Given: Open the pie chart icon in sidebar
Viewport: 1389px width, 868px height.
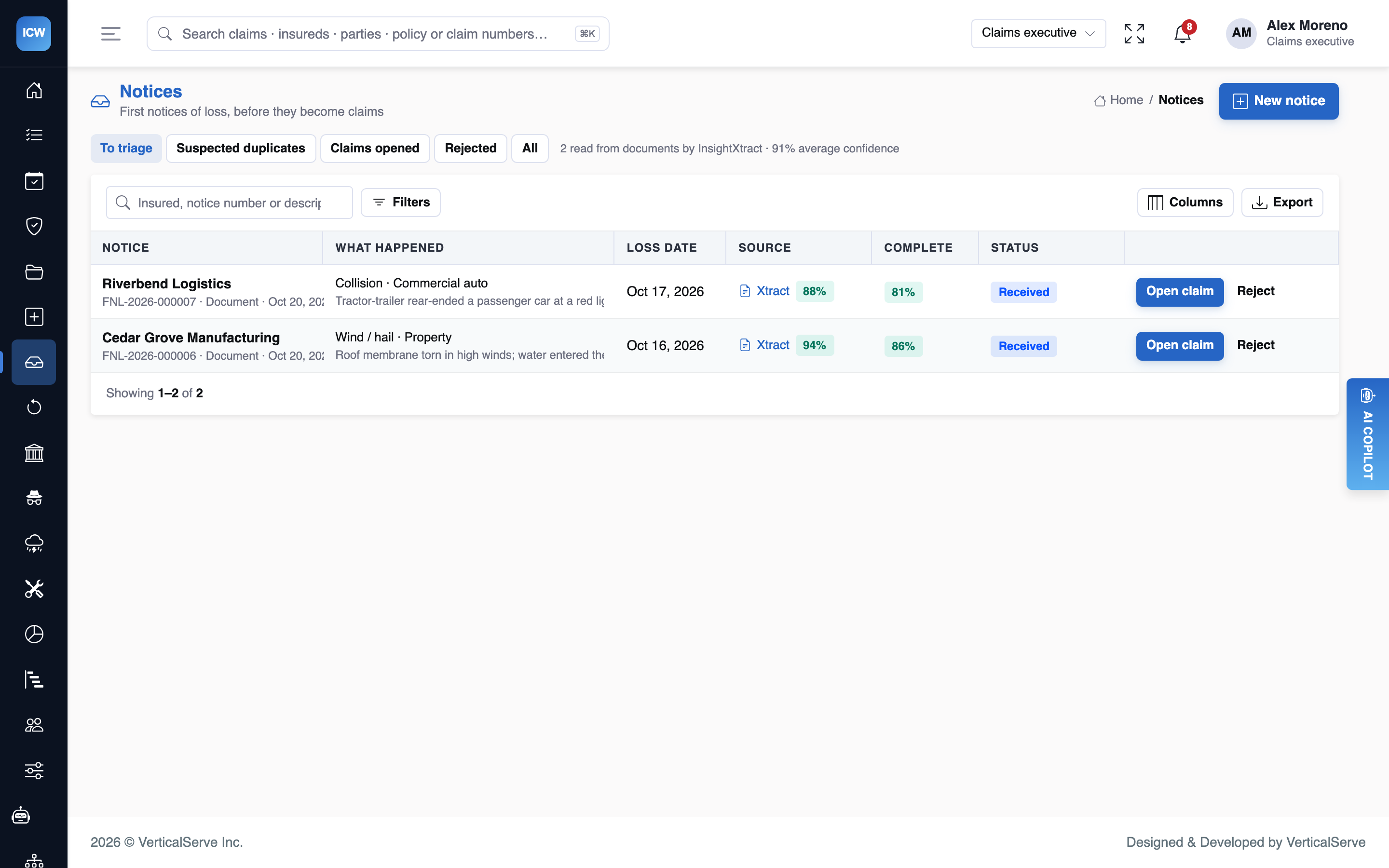Looking at the screenshot, I should pyautogui.click(x=34, y=634).
